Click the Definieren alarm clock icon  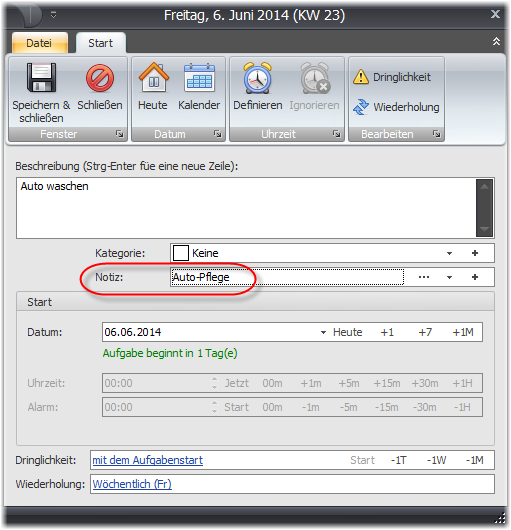pyautogui.click(x=258, y=78)
